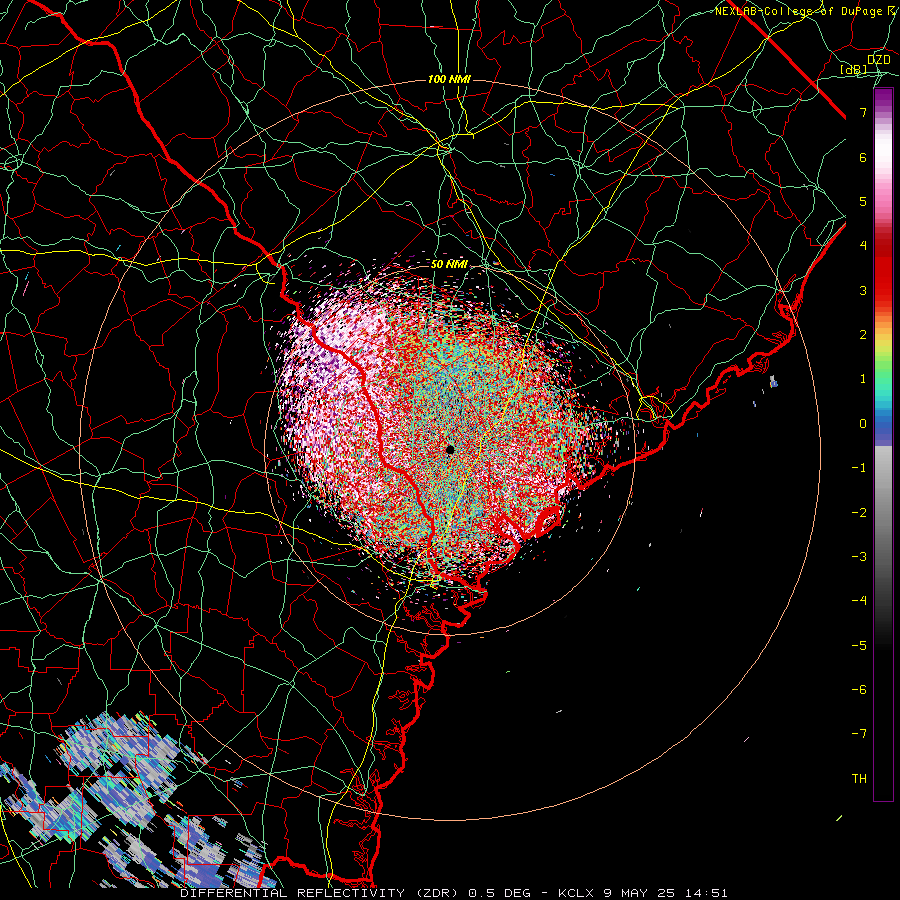Click the -6 label on the color scale
Screen dimensions: 900x900
pos(859,690)
